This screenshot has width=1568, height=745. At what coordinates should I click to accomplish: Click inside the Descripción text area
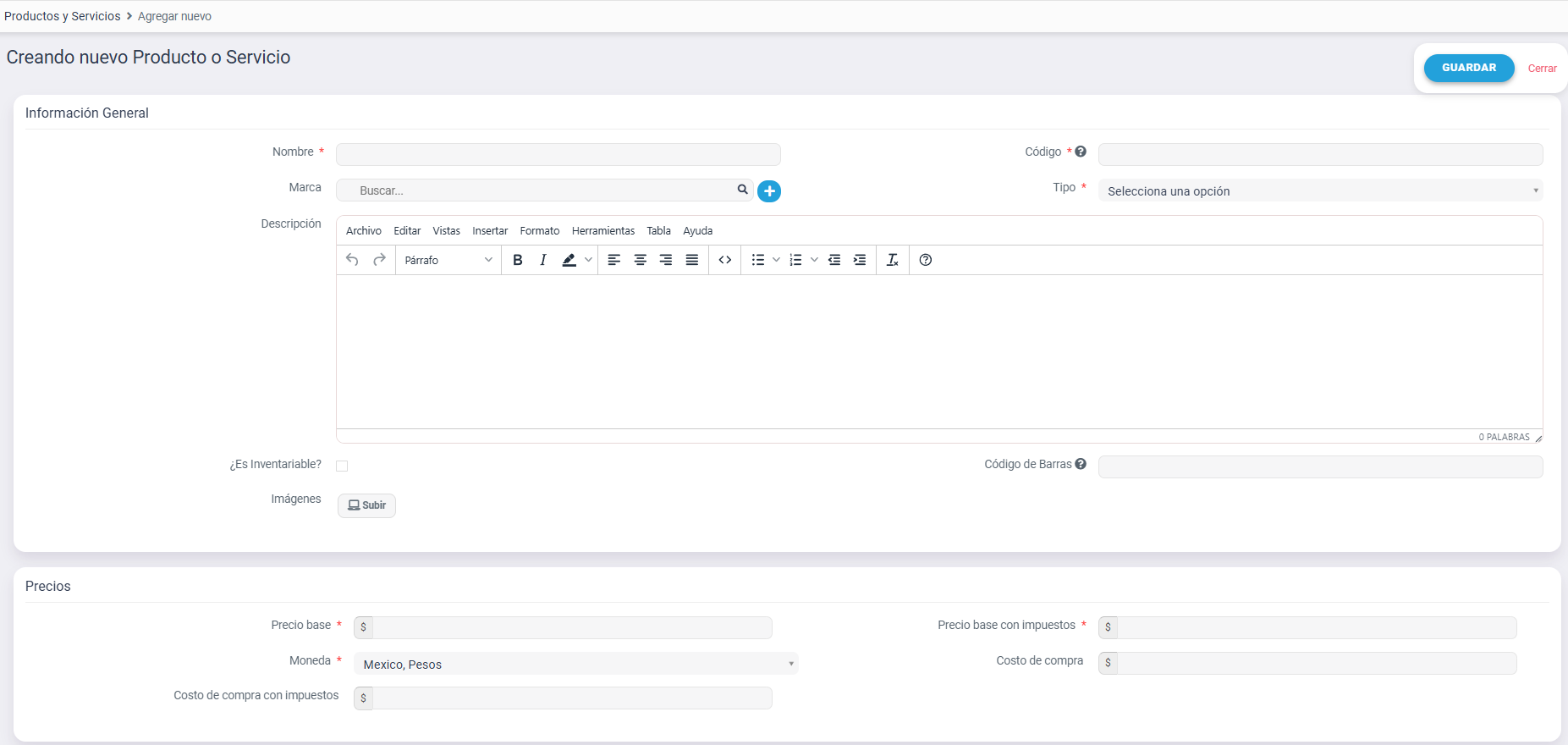(939, 351)
